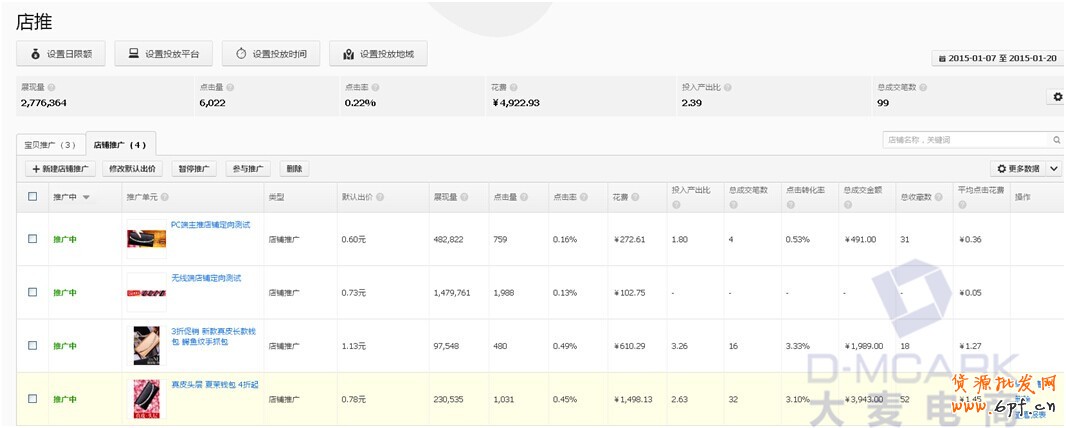This screenshot has width=1066, height=428.
Task: Check the box for PC端主推店铺定向测试 row
Action: [33, 239]
